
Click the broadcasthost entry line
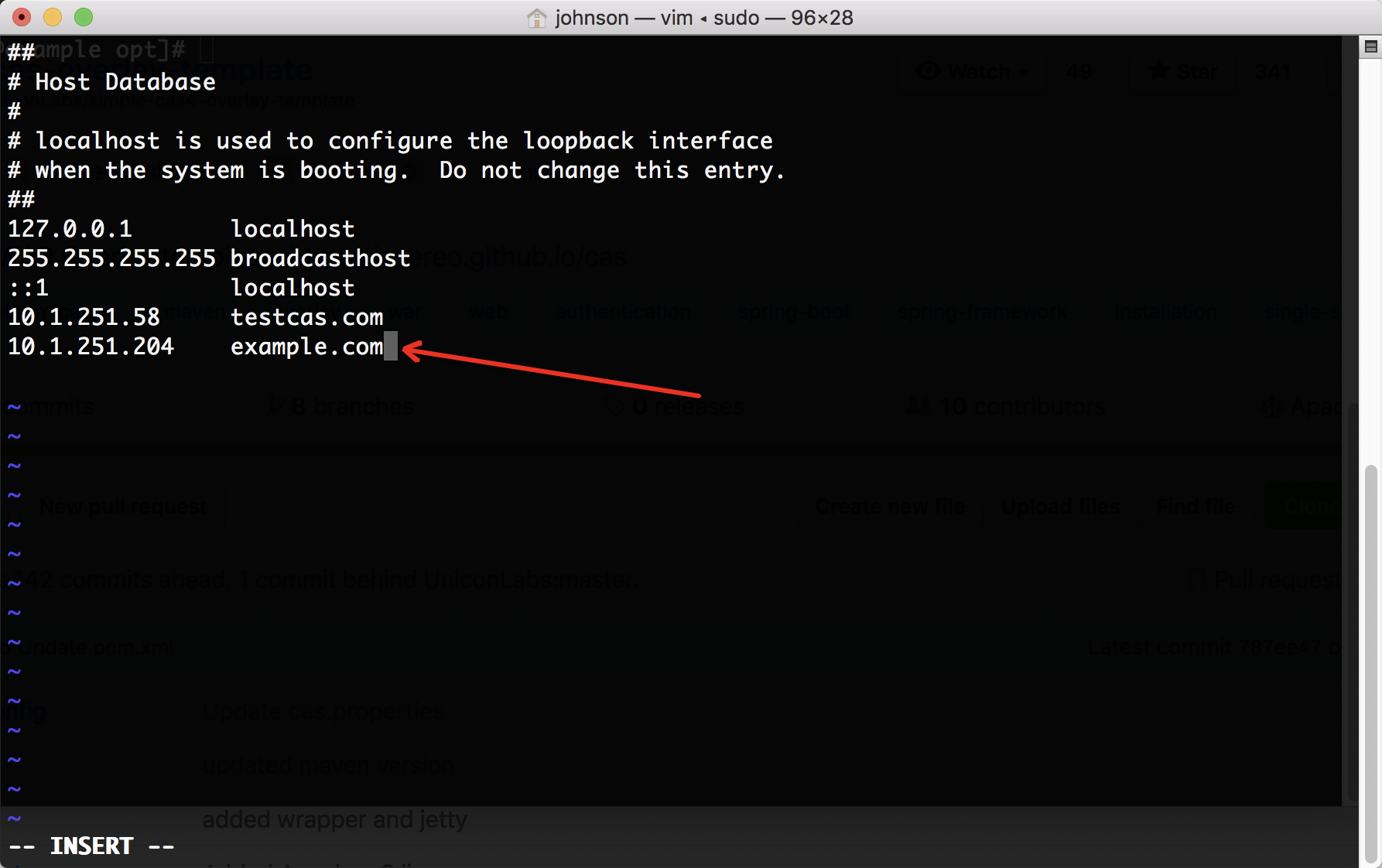tap(209, 258)
